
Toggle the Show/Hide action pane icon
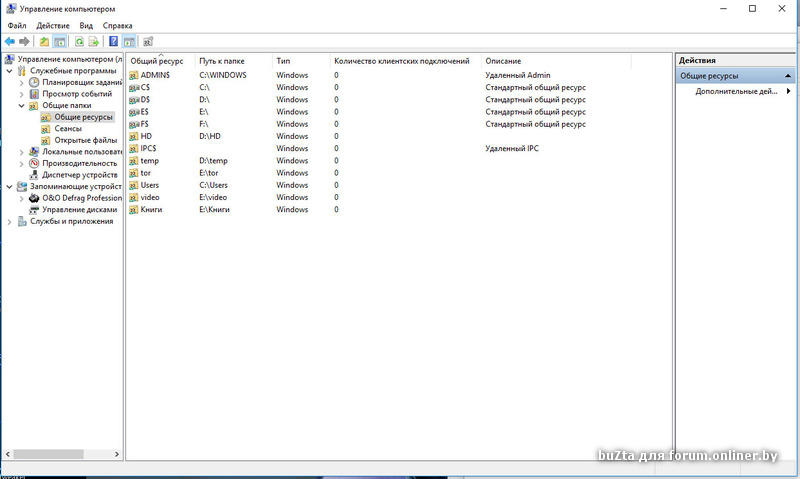(129, 41)
